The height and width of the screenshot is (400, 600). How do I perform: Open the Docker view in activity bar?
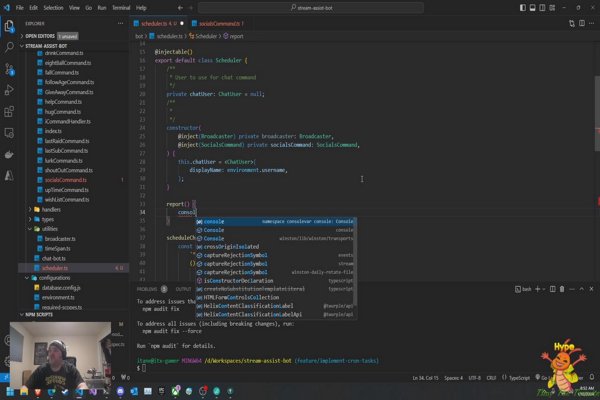coord(9,154)
